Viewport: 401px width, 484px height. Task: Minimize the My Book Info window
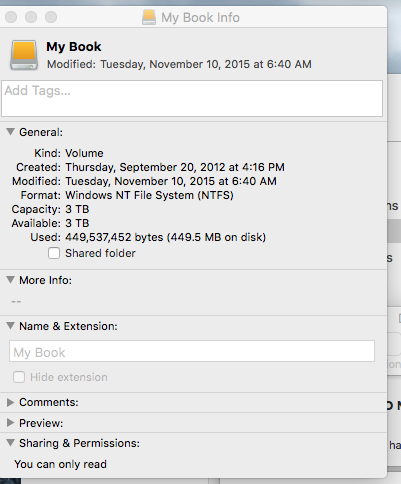[x=31, y=17]
